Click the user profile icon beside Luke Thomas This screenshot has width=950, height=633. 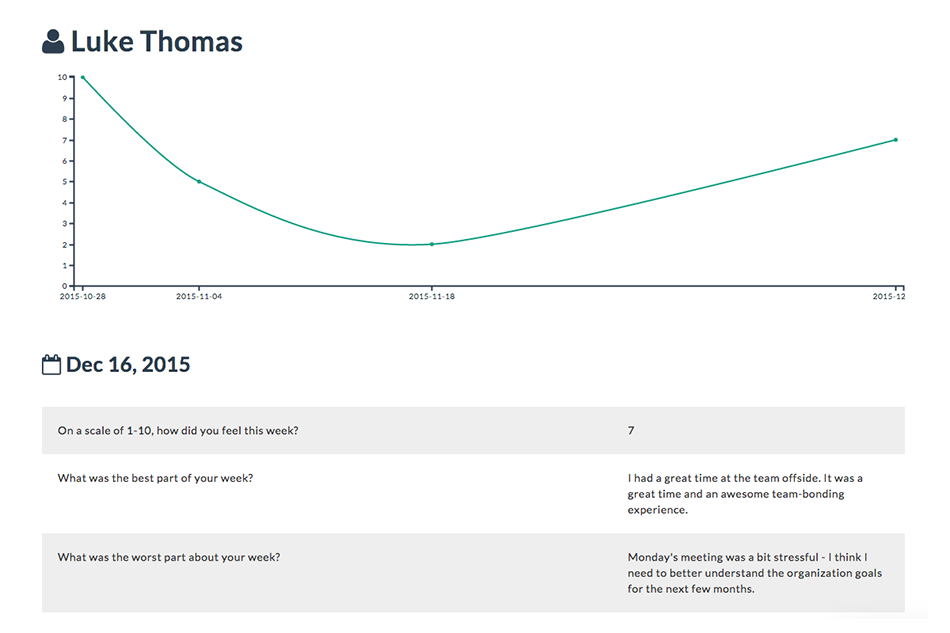tap(53, 42)
